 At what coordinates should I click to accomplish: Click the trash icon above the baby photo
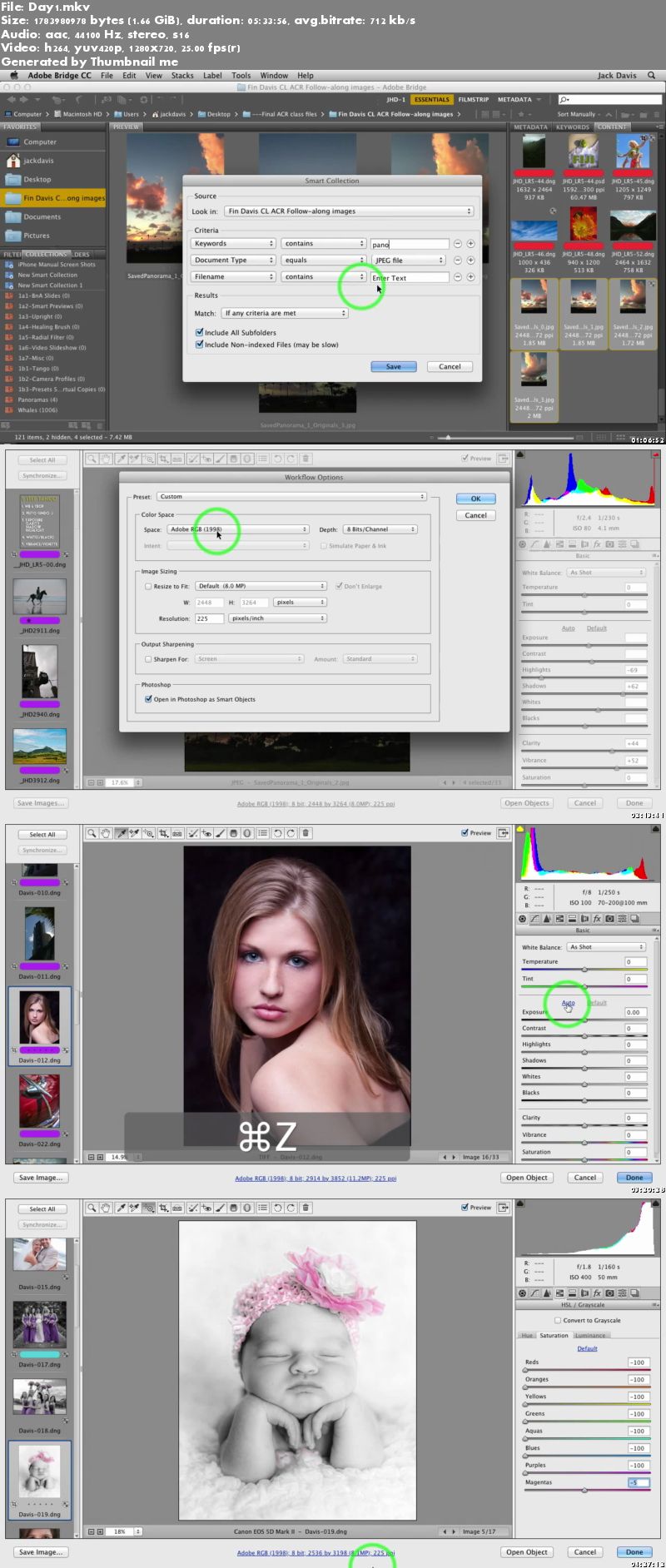click(x=306, y=1208)
